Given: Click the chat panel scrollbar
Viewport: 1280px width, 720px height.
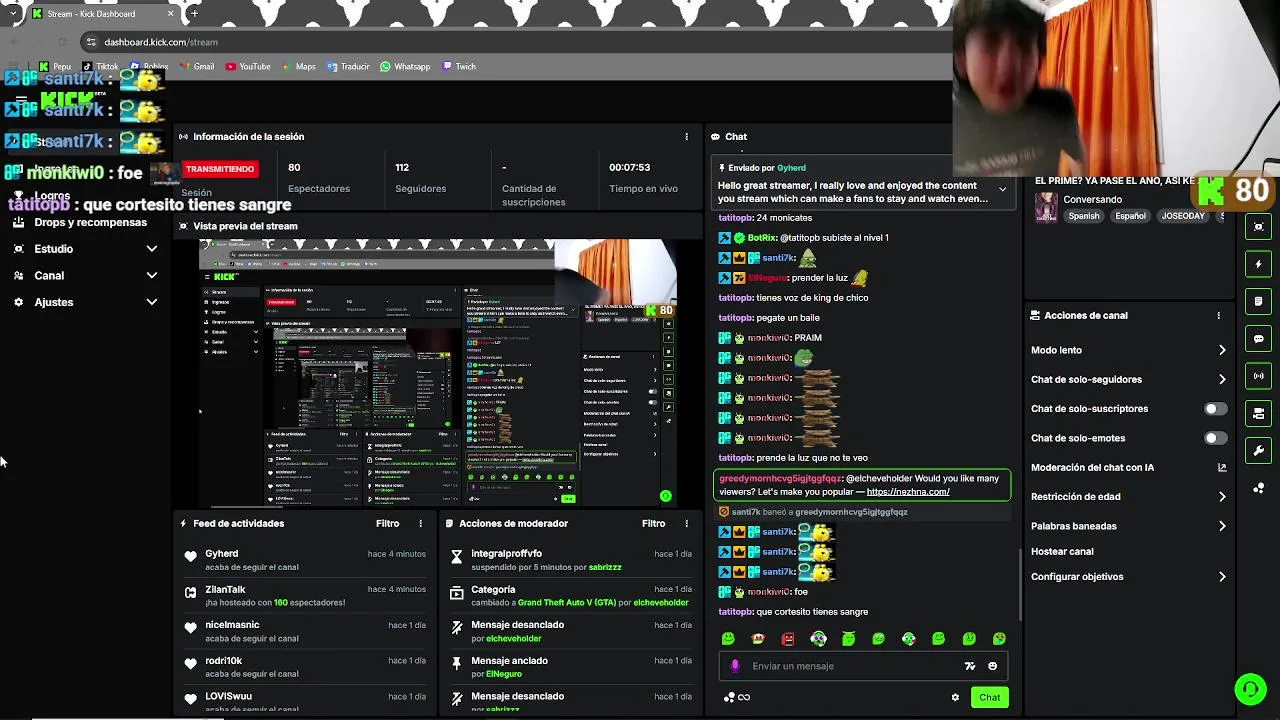Looking at the screenshot, I should click(1020, 585).
